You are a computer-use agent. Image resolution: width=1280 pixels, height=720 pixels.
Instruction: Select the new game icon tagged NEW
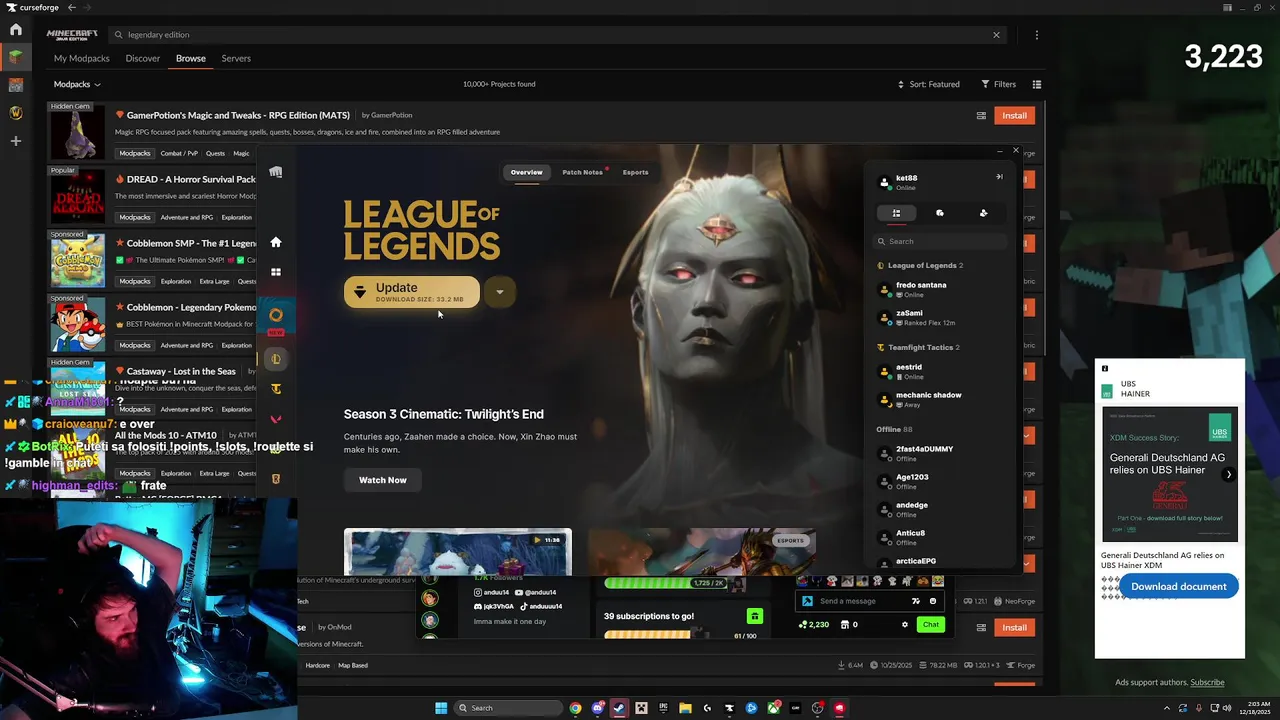276,317
